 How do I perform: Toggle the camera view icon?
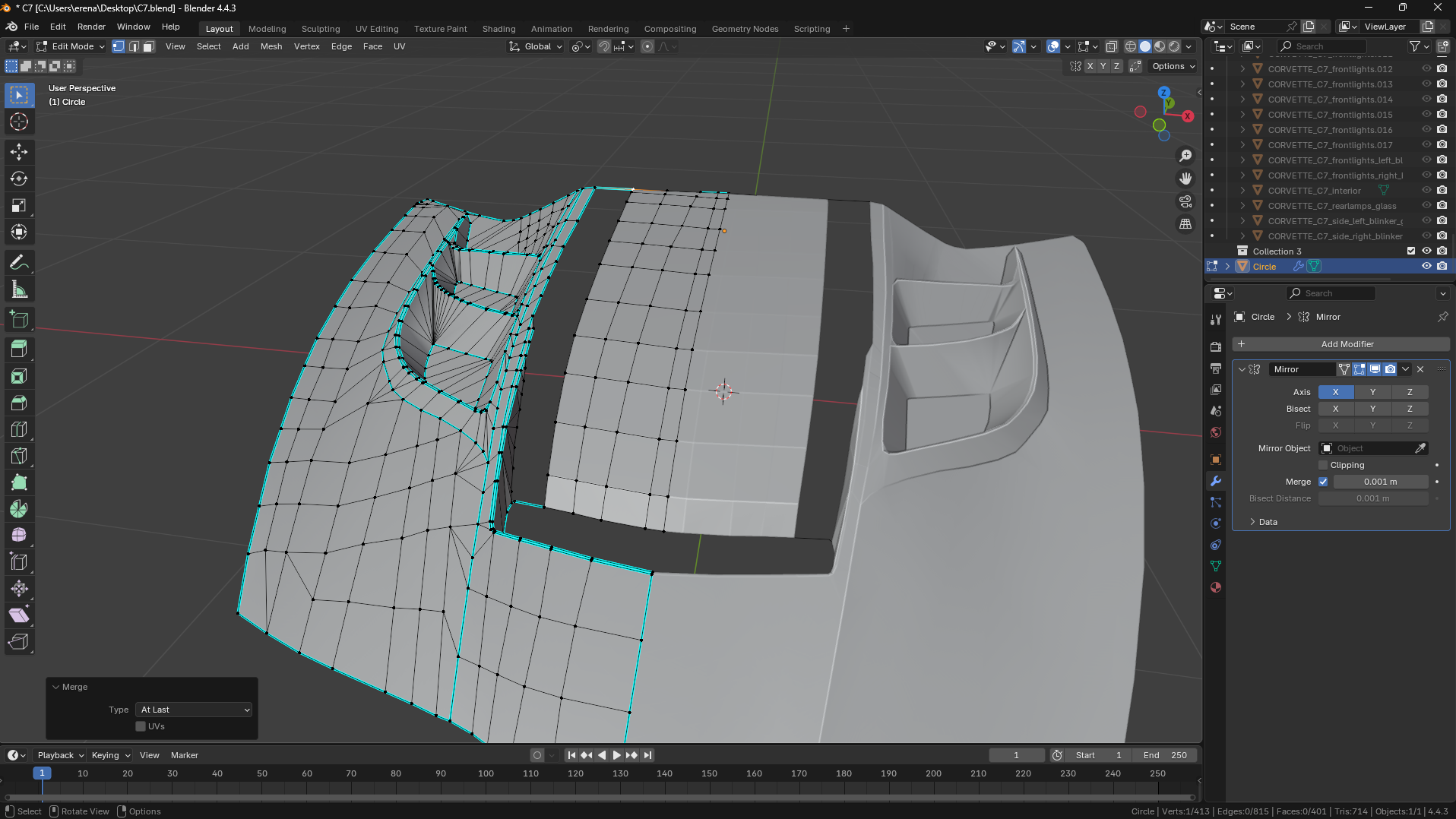[x=1185, y=201]
